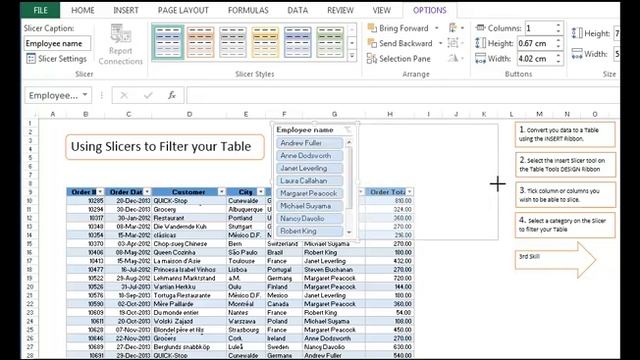Click the slicer scrollbar up arrow
The width and height of the screenshot is (640, 360).
click(x=349, y=142)
